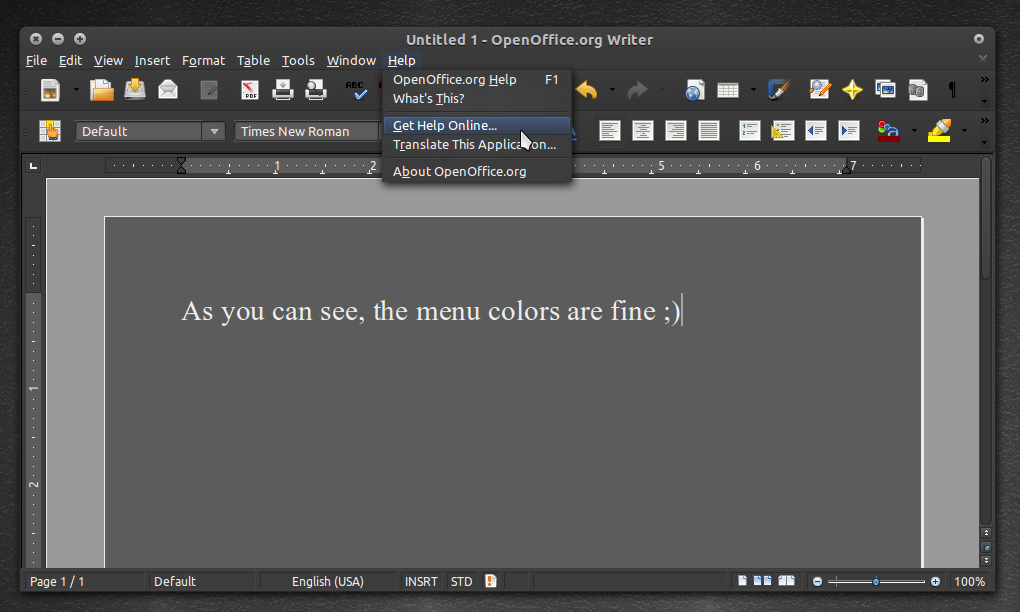Viewport: 1020px width, 612px height.
Task: Decrease paragraph indent
Action: (x=816, y=131)
